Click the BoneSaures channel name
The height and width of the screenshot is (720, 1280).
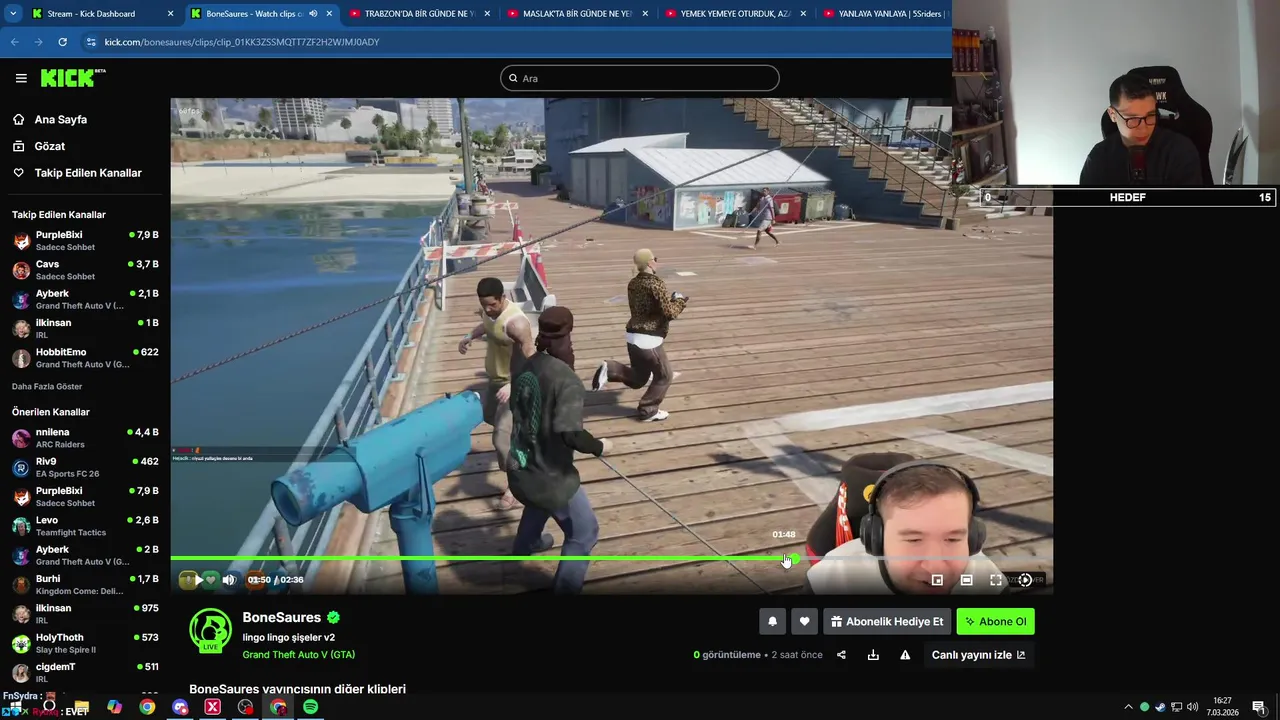click(x=281, y=618)
